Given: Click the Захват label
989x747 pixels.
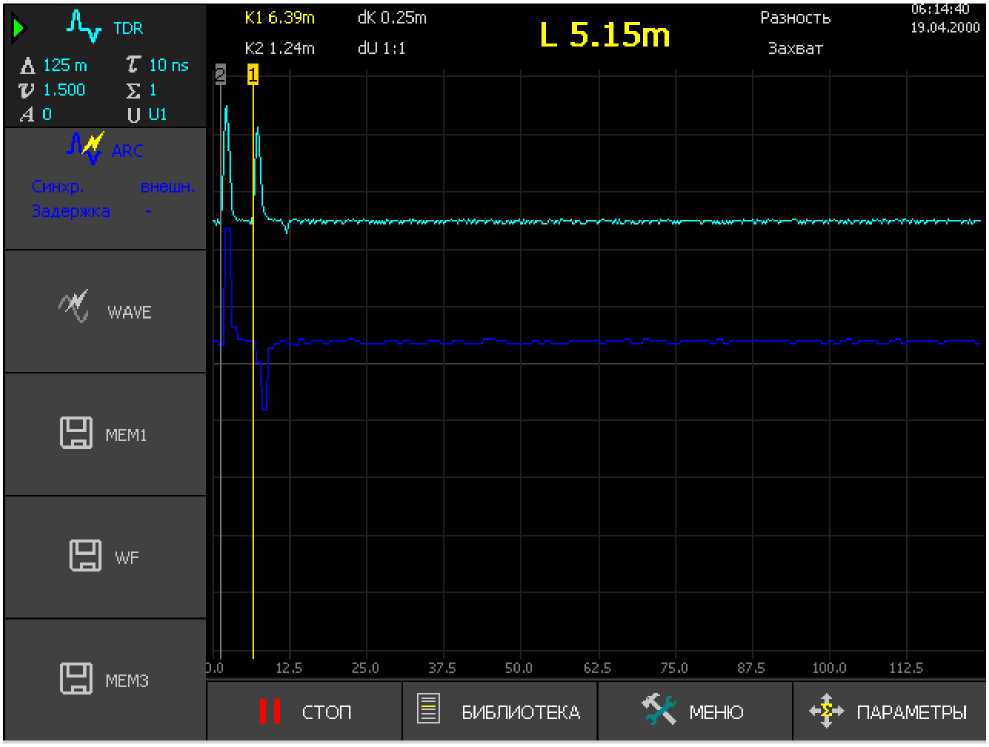Looking at the screenshot, I should (795, 48).
